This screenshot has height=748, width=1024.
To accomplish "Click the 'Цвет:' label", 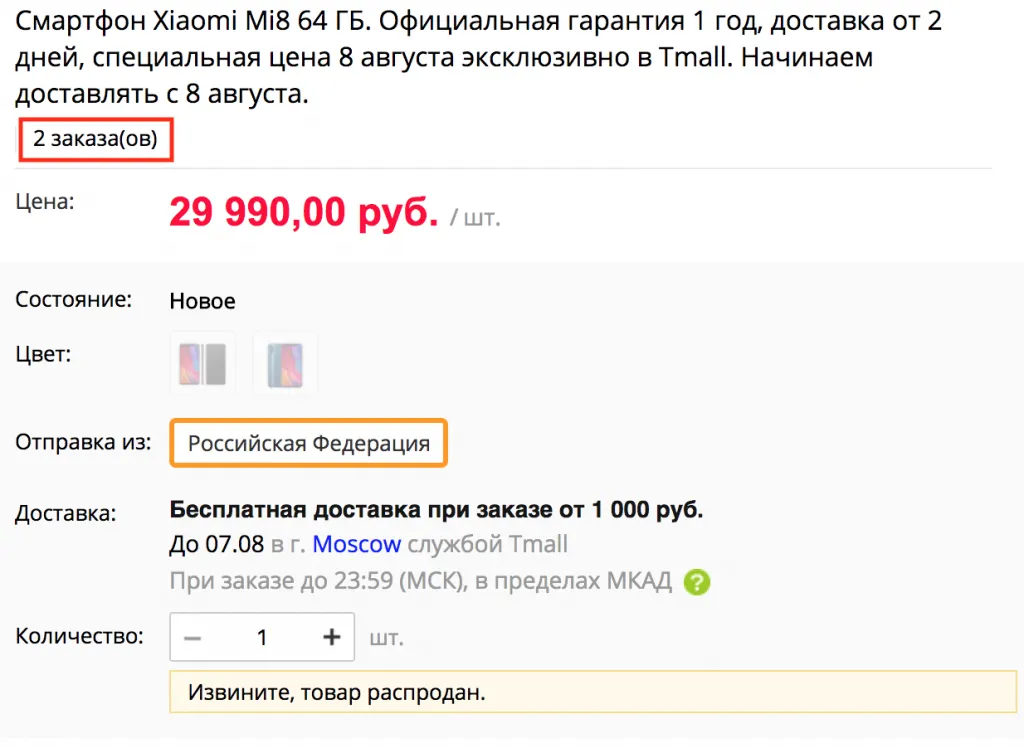I will 43,354.
